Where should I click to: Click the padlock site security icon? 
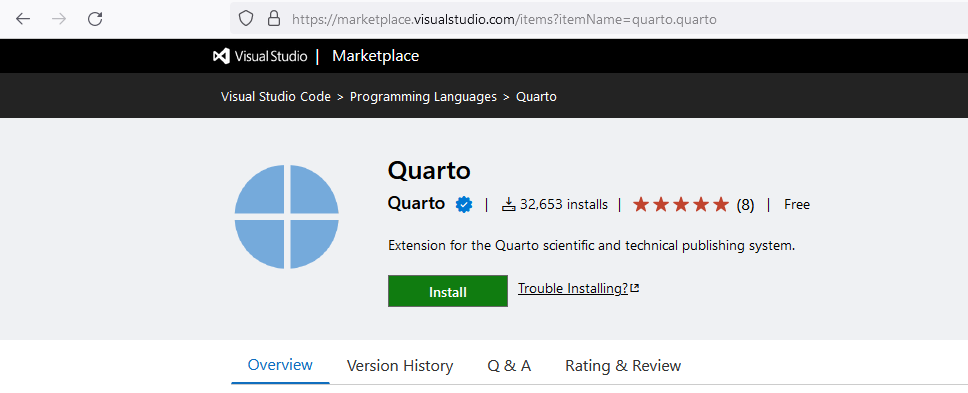273,19
